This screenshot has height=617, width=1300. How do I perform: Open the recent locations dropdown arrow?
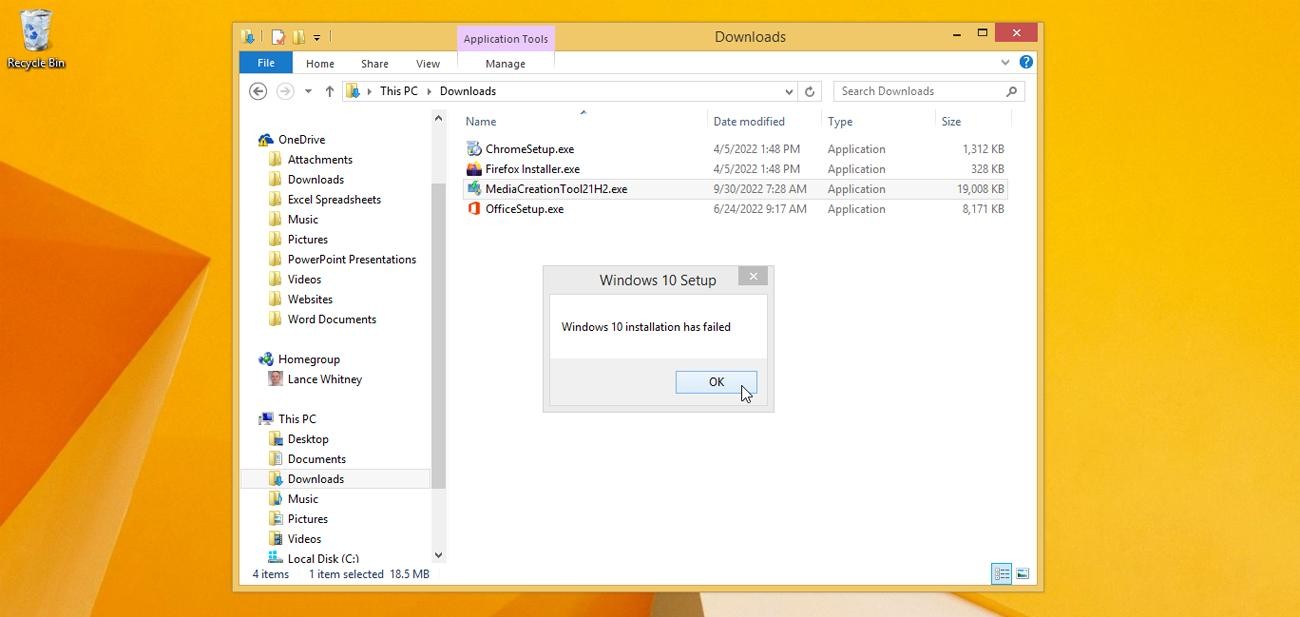coord(308,91)
